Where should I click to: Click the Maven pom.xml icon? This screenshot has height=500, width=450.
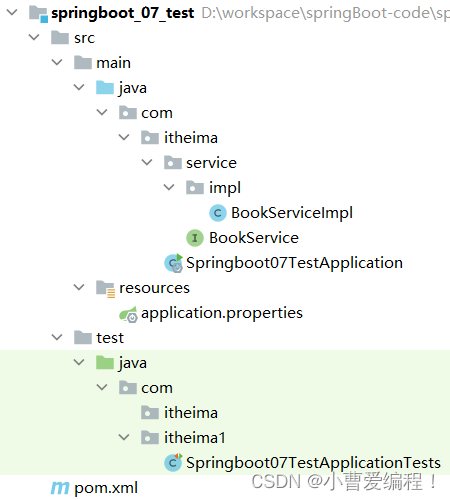tap(60, 488)
